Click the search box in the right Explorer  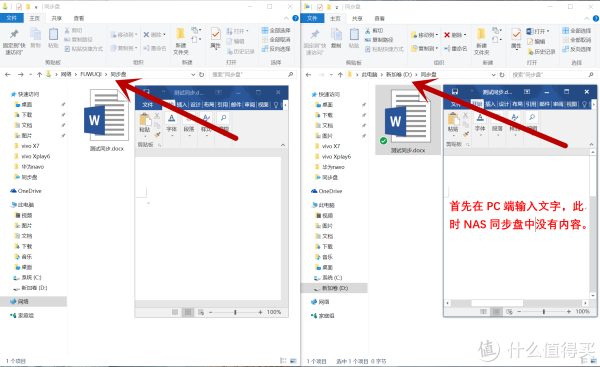[x=553, y=75]
